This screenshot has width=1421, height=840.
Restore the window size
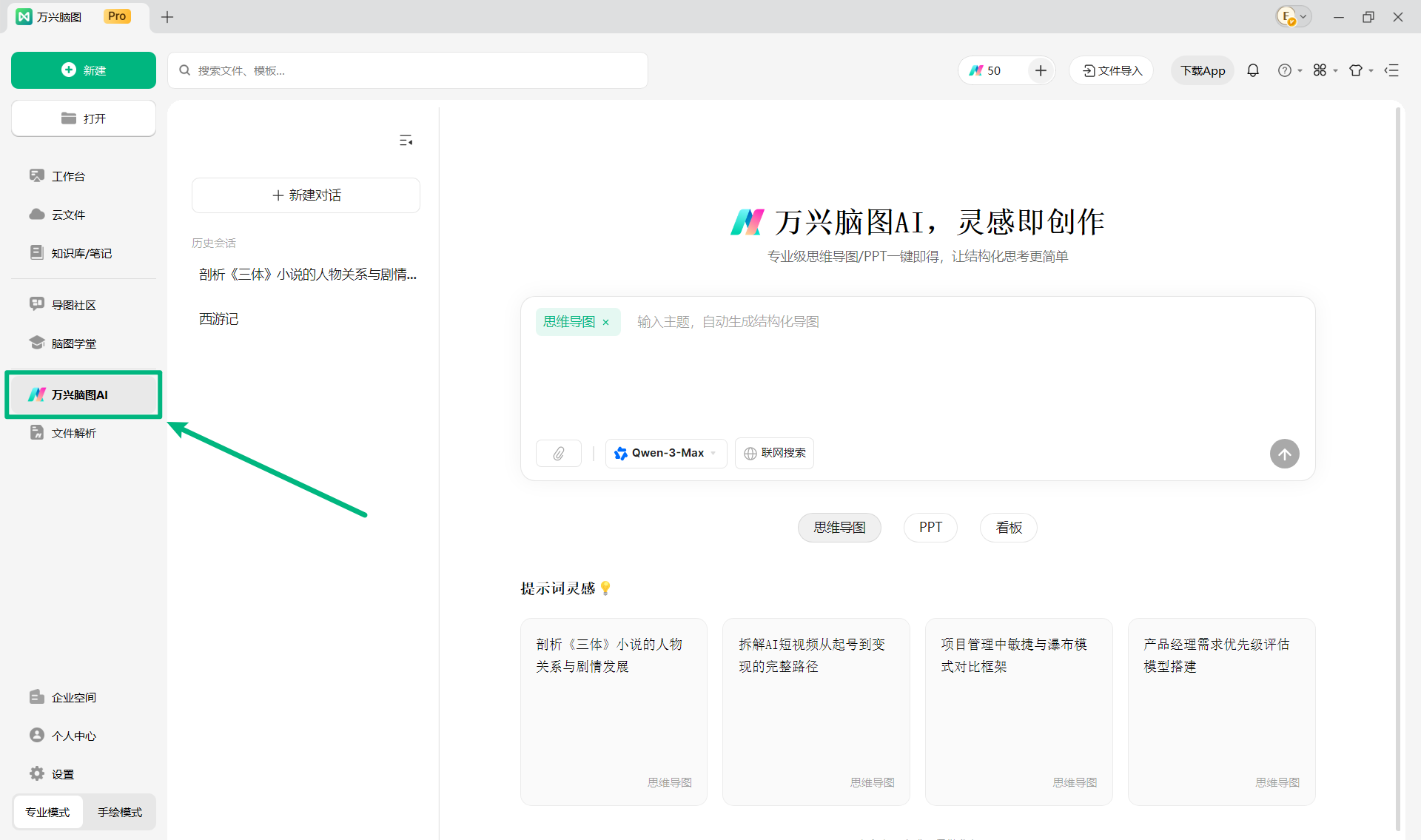pyautogui.click(x=1368, y=17)
